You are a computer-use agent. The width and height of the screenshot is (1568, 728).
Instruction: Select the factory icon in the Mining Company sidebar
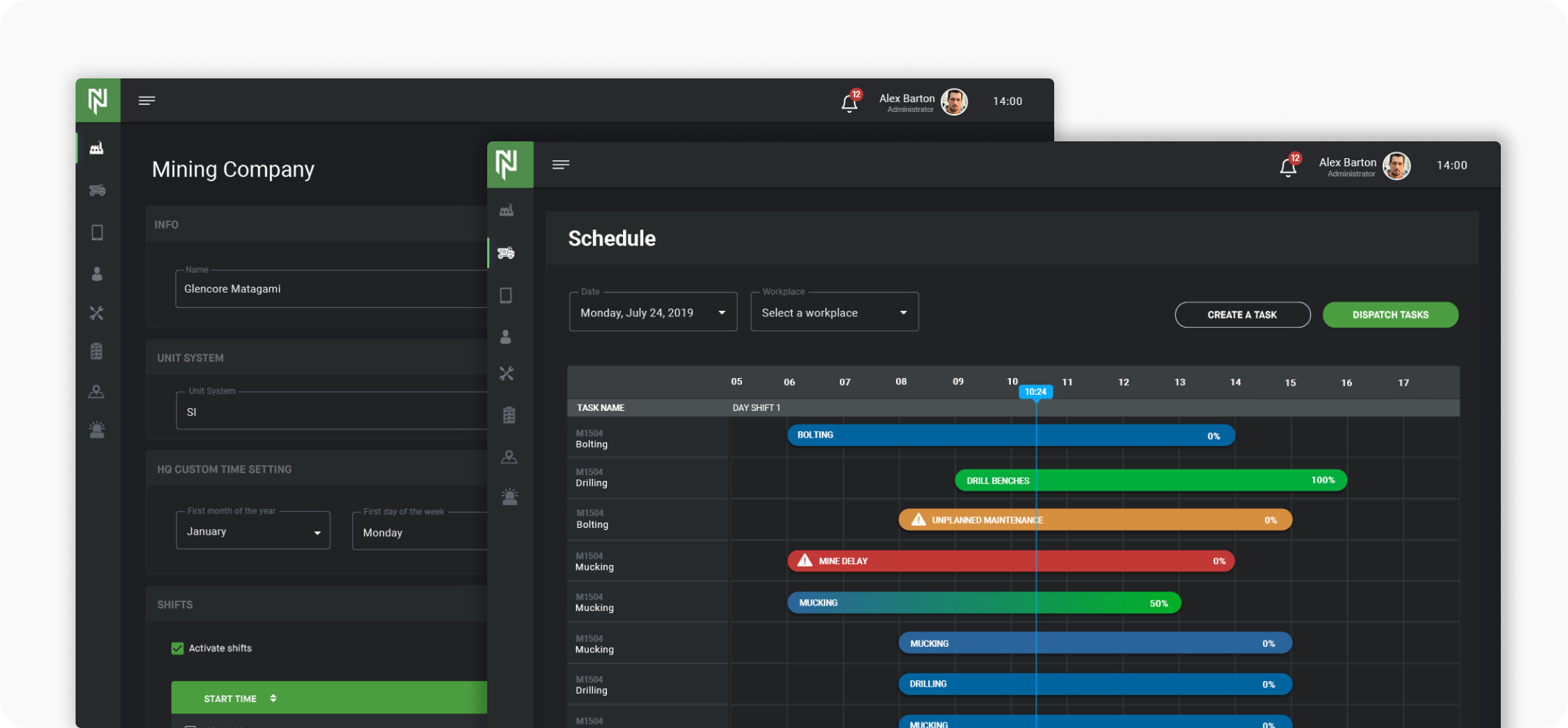(x=97, y=148)
